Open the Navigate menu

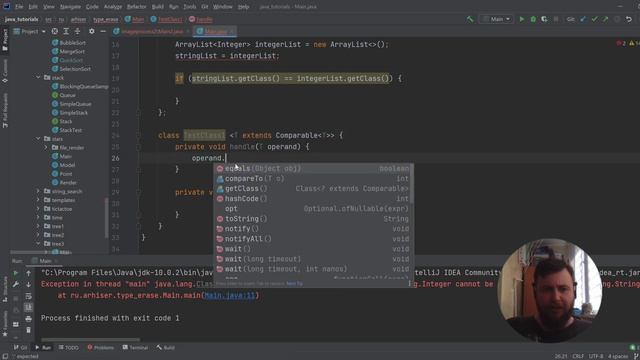[x=70, y=7]
